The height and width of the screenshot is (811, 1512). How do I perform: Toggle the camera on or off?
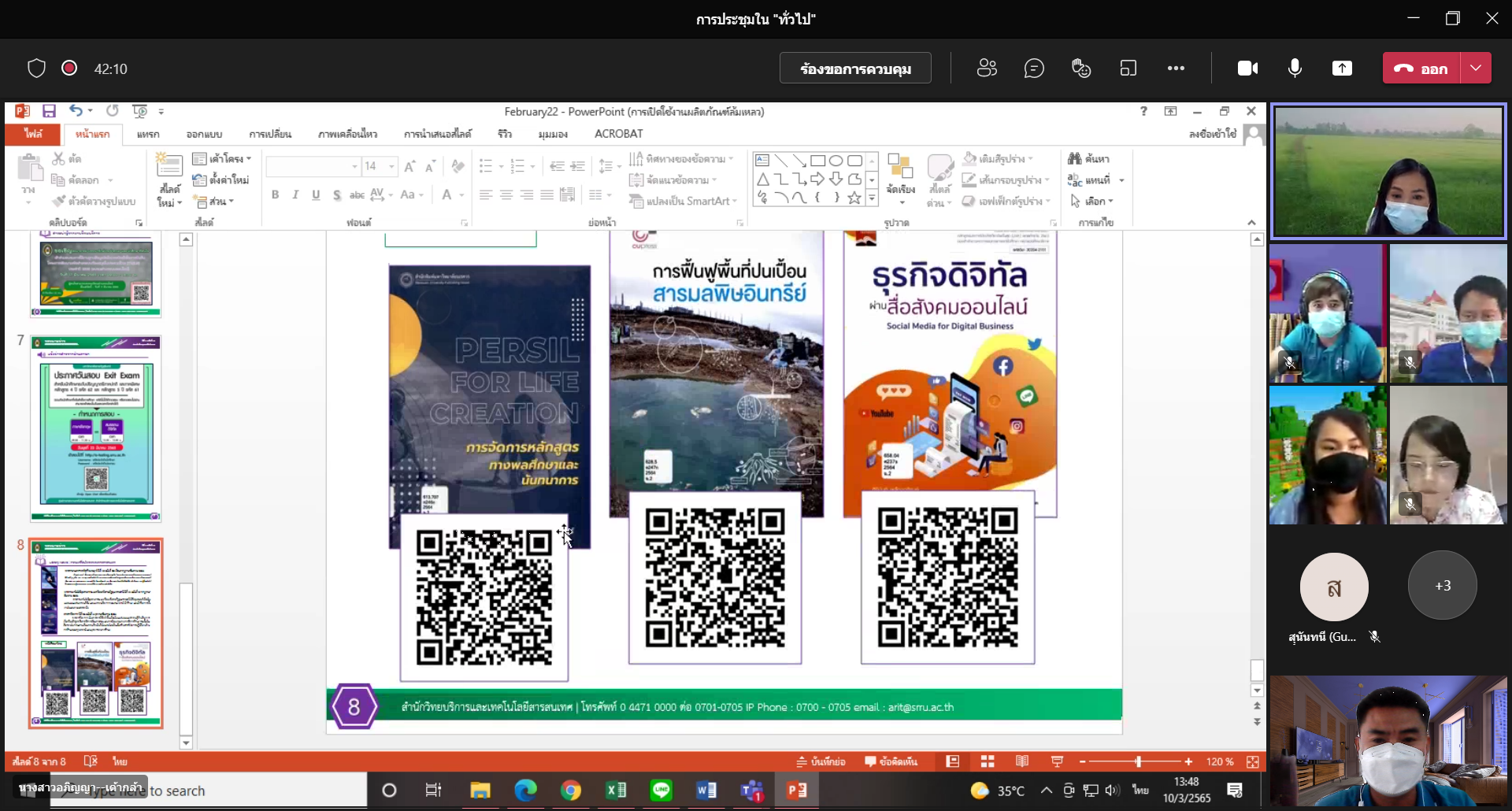tap(1247, 69)
